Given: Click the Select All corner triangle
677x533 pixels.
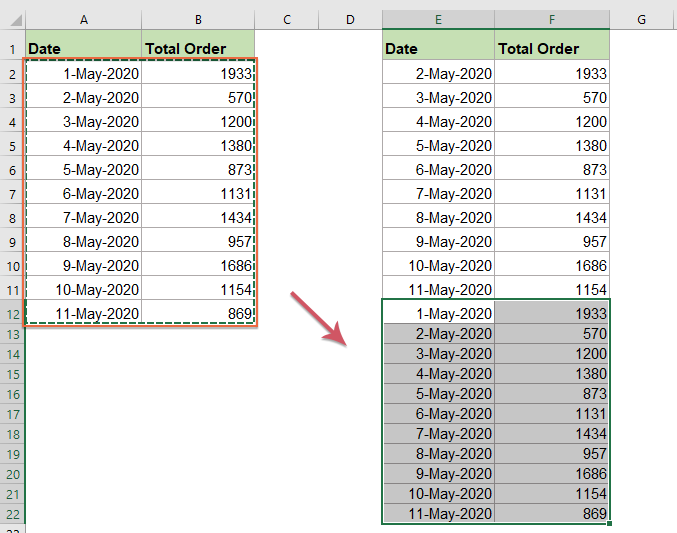Looking at the screenshot, I should tap(11, 19).
